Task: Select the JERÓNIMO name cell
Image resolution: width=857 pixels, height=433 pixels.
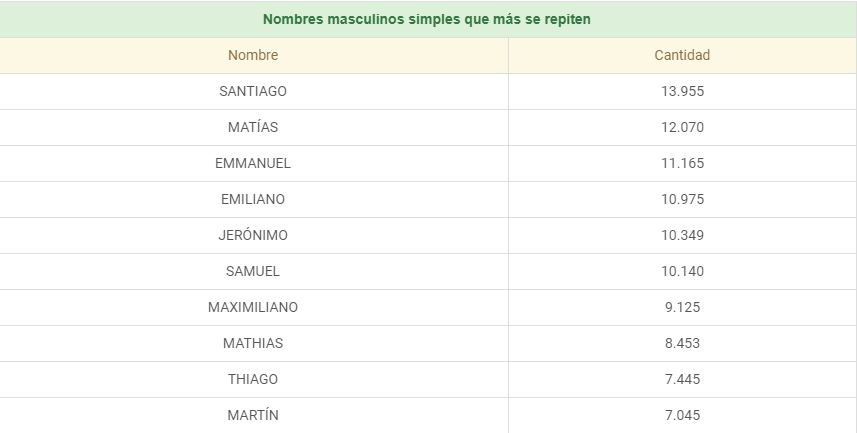Action: click(253, 235)
